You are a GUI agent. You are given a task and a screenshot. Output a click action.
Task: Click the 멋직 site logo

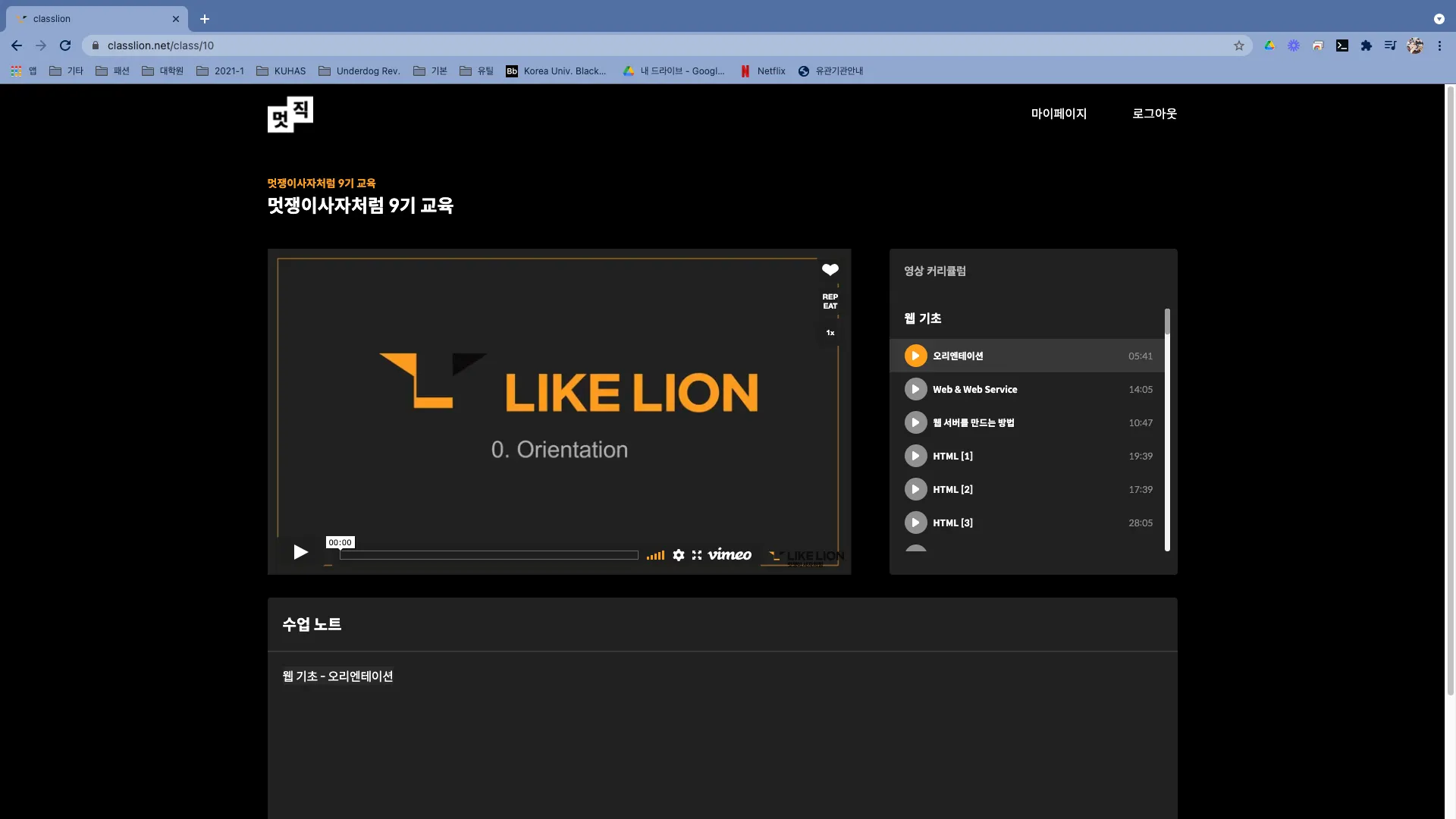[x=290, y=115]
